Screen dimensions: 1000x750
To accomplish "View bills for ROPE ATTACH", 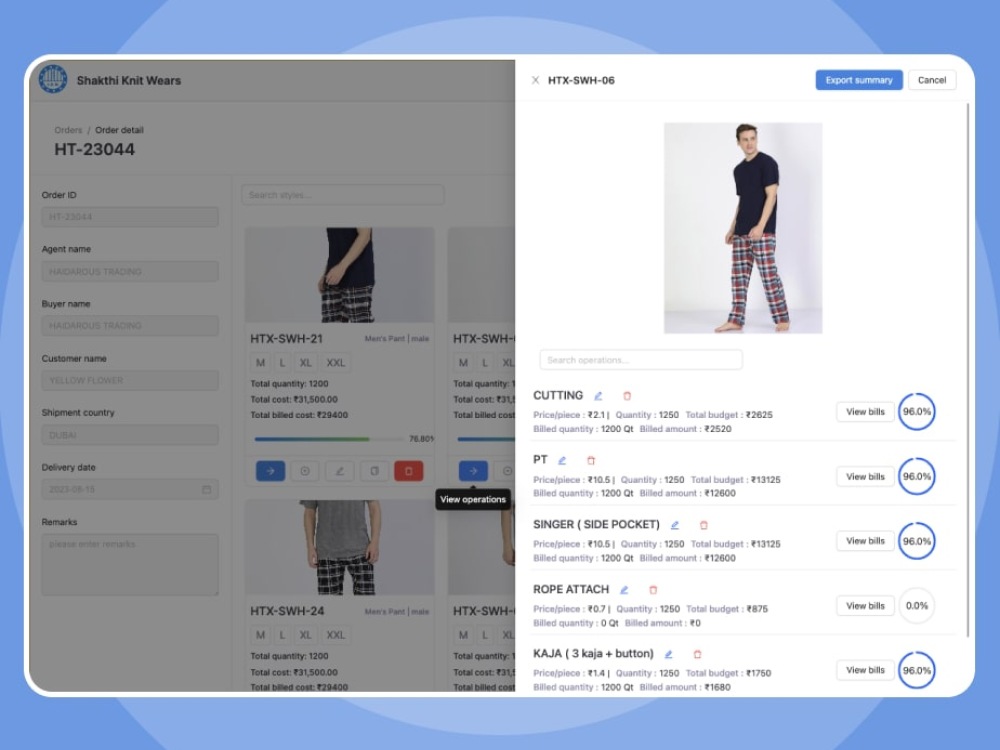I will (865, 606).
